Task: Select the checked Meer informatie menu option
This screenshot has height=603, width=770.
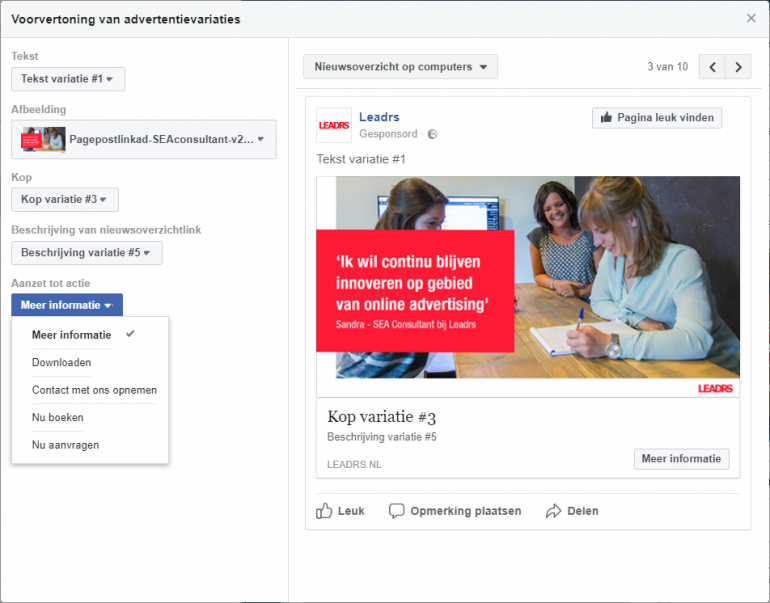Action: (90, 335)
